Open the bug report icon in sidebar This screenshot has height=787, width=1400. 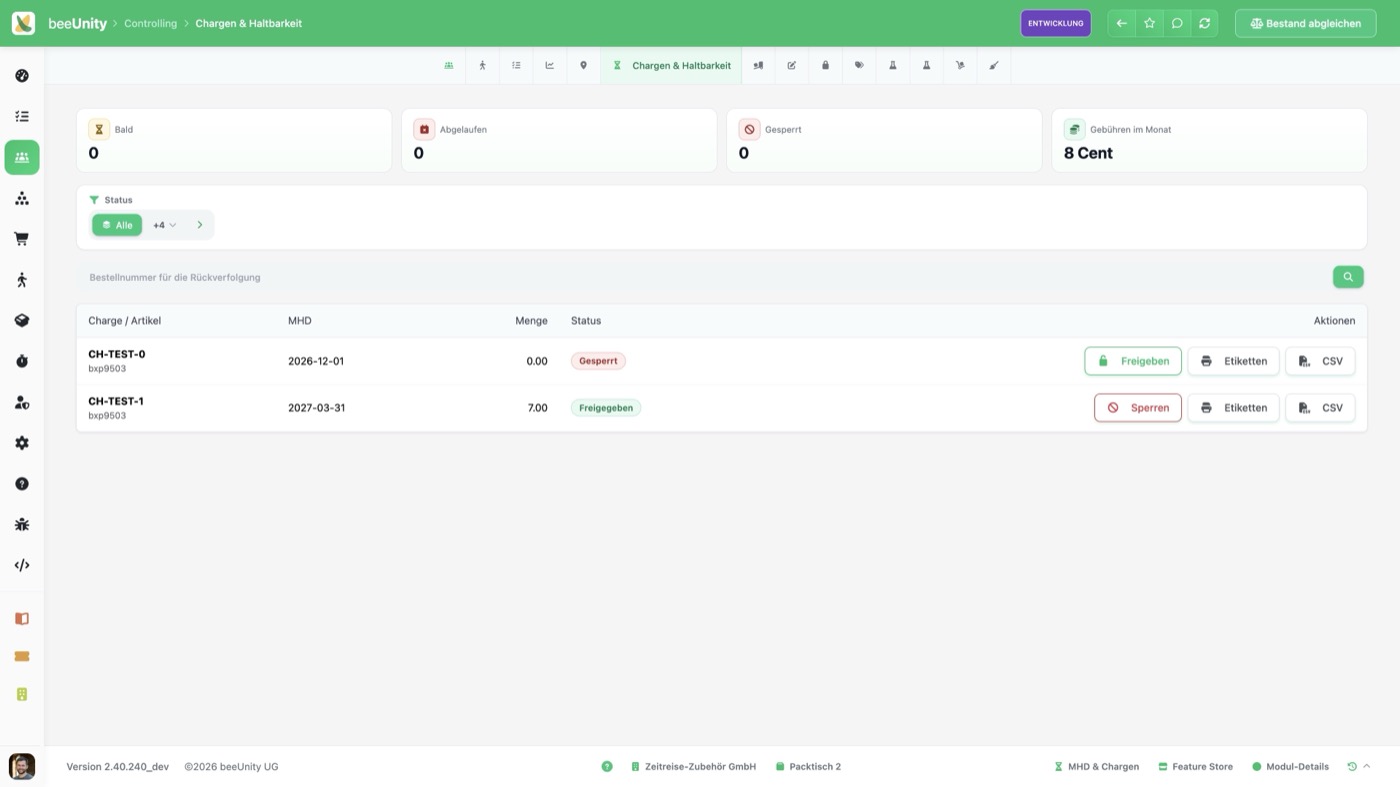pos(22,524)
